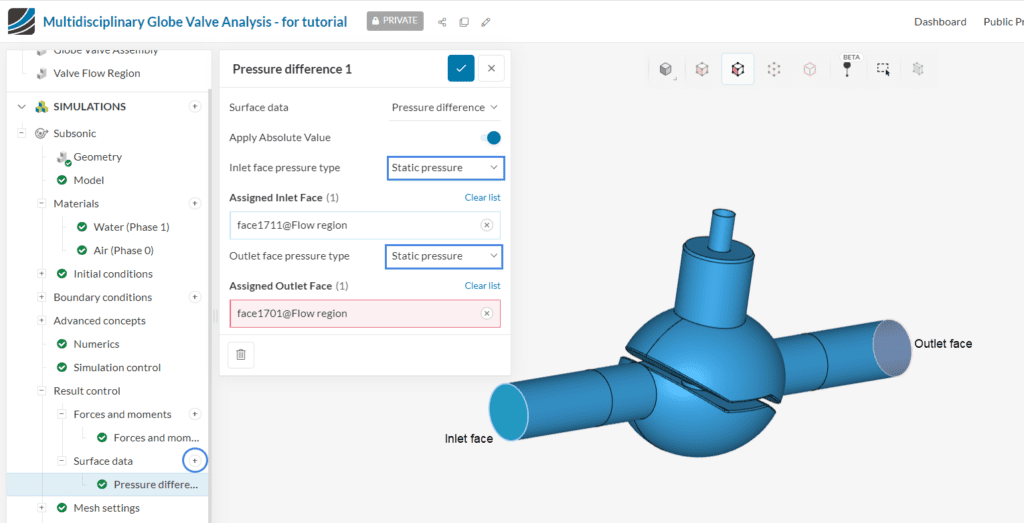Clear list of Assigned Outlet Face

click(x=483, y=285)
